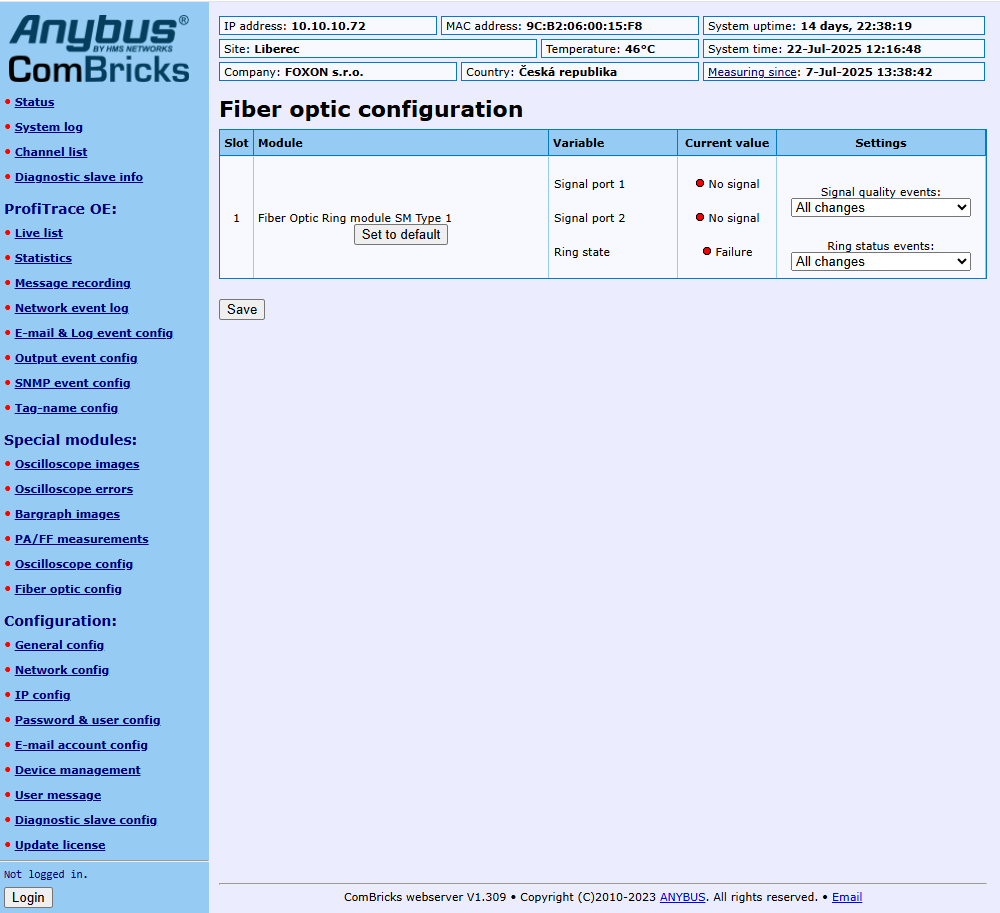This screenshot has width=1000, height=913.
Task: Go to Message recording
Action: (73, 282)
